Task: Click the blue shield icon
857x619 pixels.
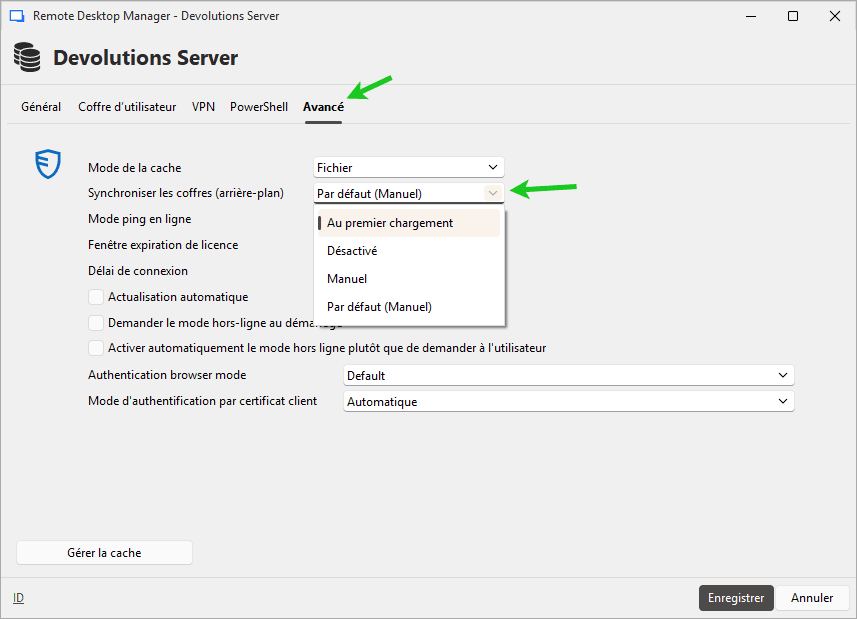Action: click(x=48, y=164)
